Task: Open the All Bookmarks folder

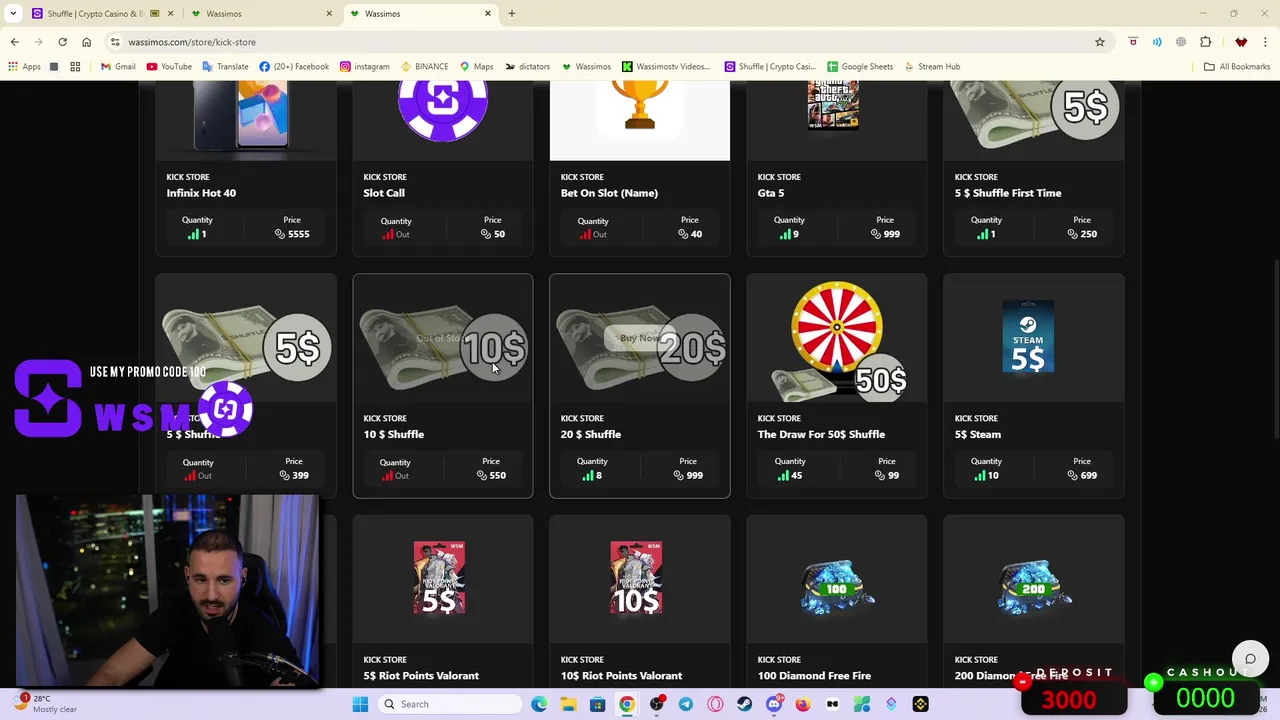Action: tap(1237, 67)
